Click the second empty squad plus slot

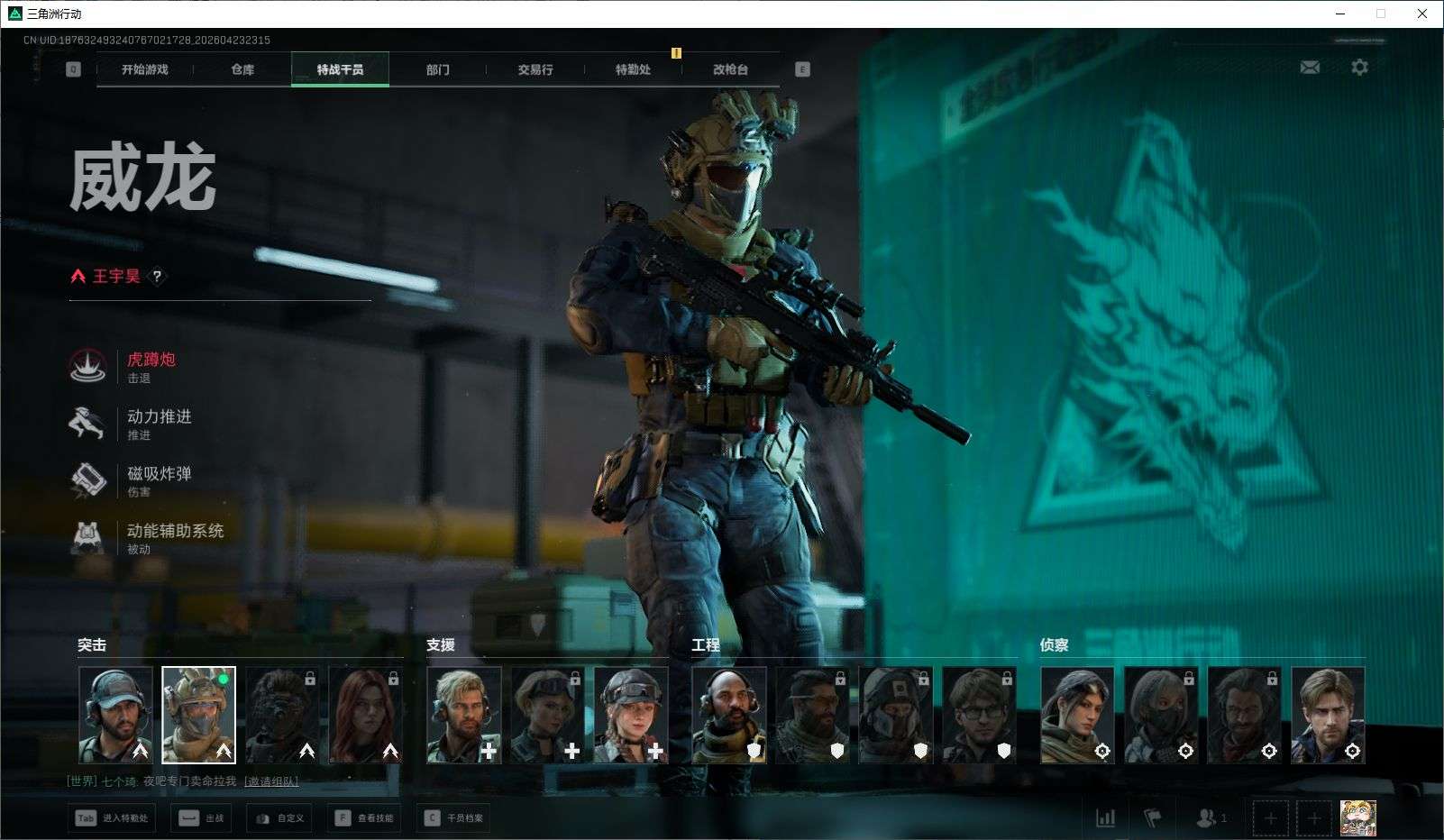pyautogui.click(x=1313, y=818)
